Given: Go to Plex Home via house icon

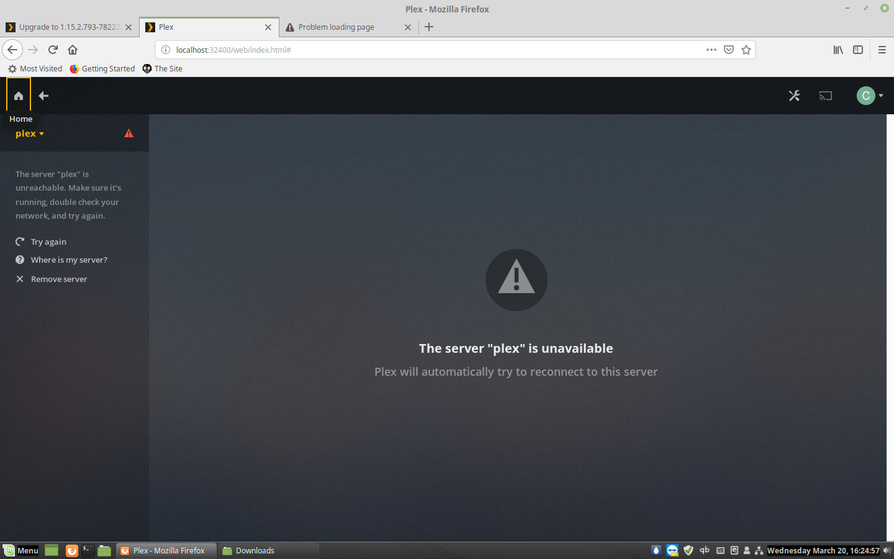Looking at the screenshot, I should click(x=18, y=95).
